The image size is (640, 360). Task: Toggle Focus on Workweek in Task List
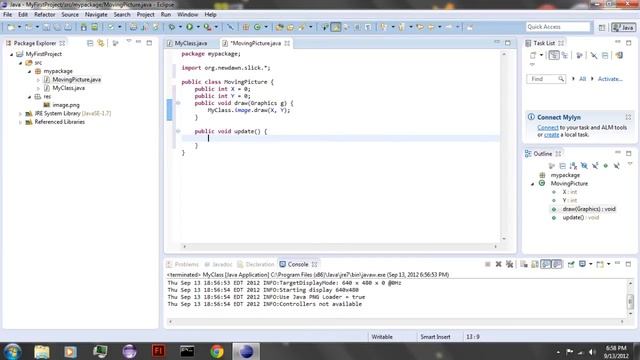coord(579,55)
